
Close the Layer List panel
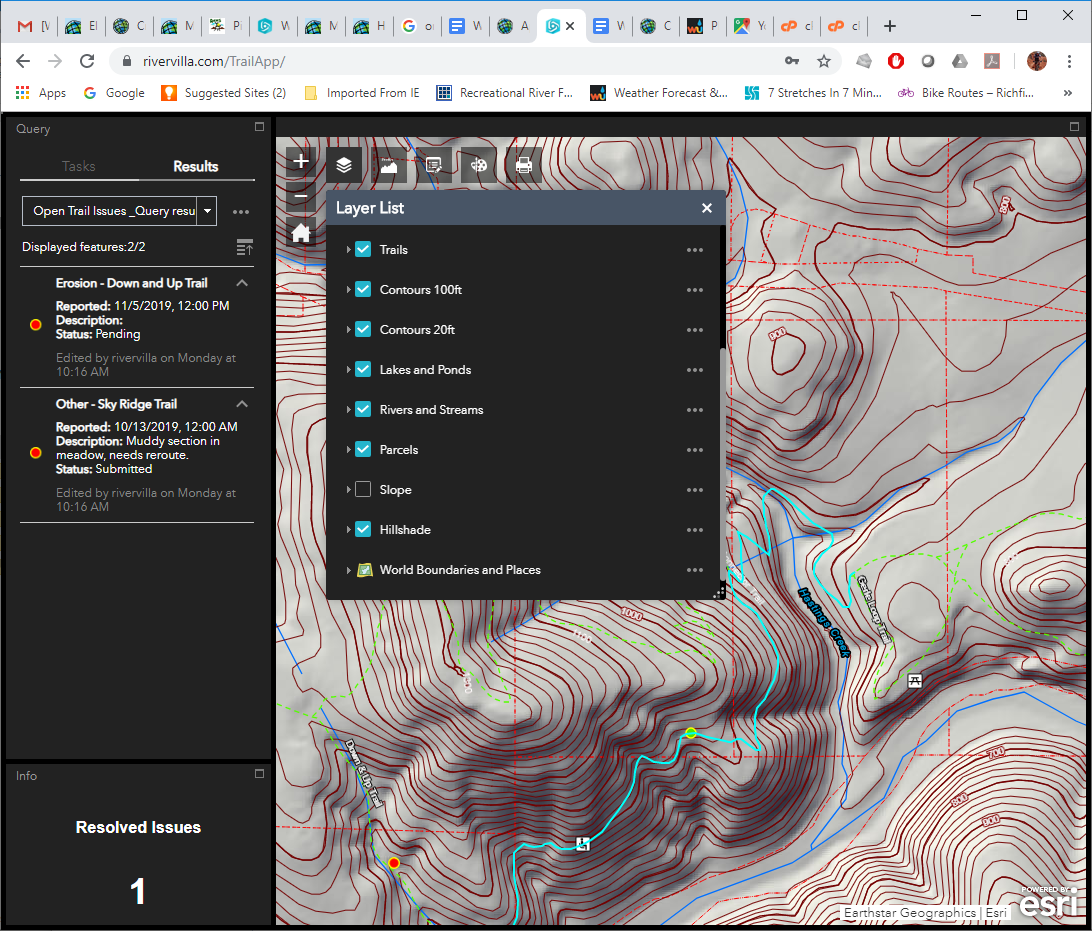[707, 208]
